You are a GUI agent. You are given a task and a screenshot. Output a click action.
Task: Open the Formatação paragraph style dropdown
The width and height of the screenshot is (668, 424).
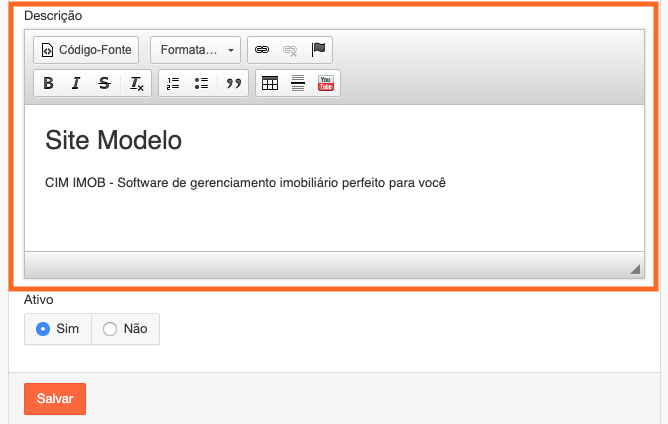tap(195, 49)
